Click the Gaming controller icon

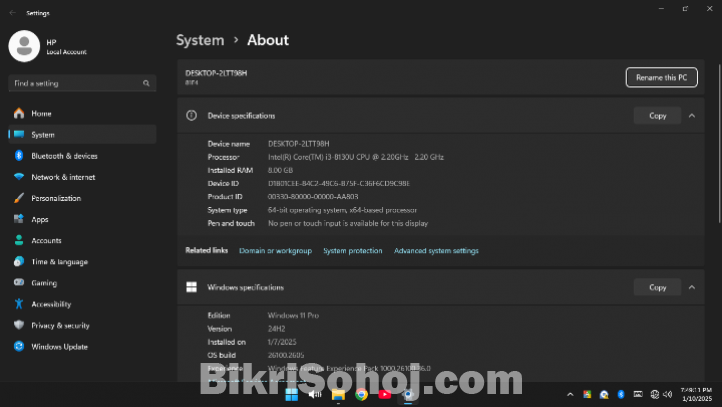[19, 282]
